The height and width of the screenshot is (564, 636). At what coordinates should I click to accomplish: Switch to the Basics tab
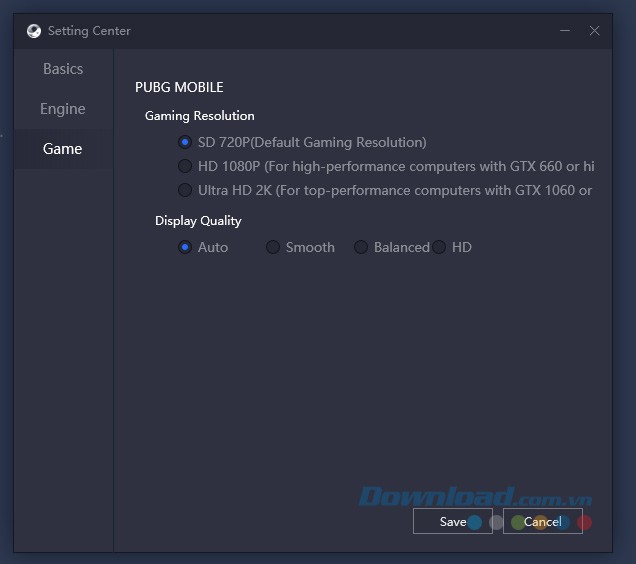point(63,69)
